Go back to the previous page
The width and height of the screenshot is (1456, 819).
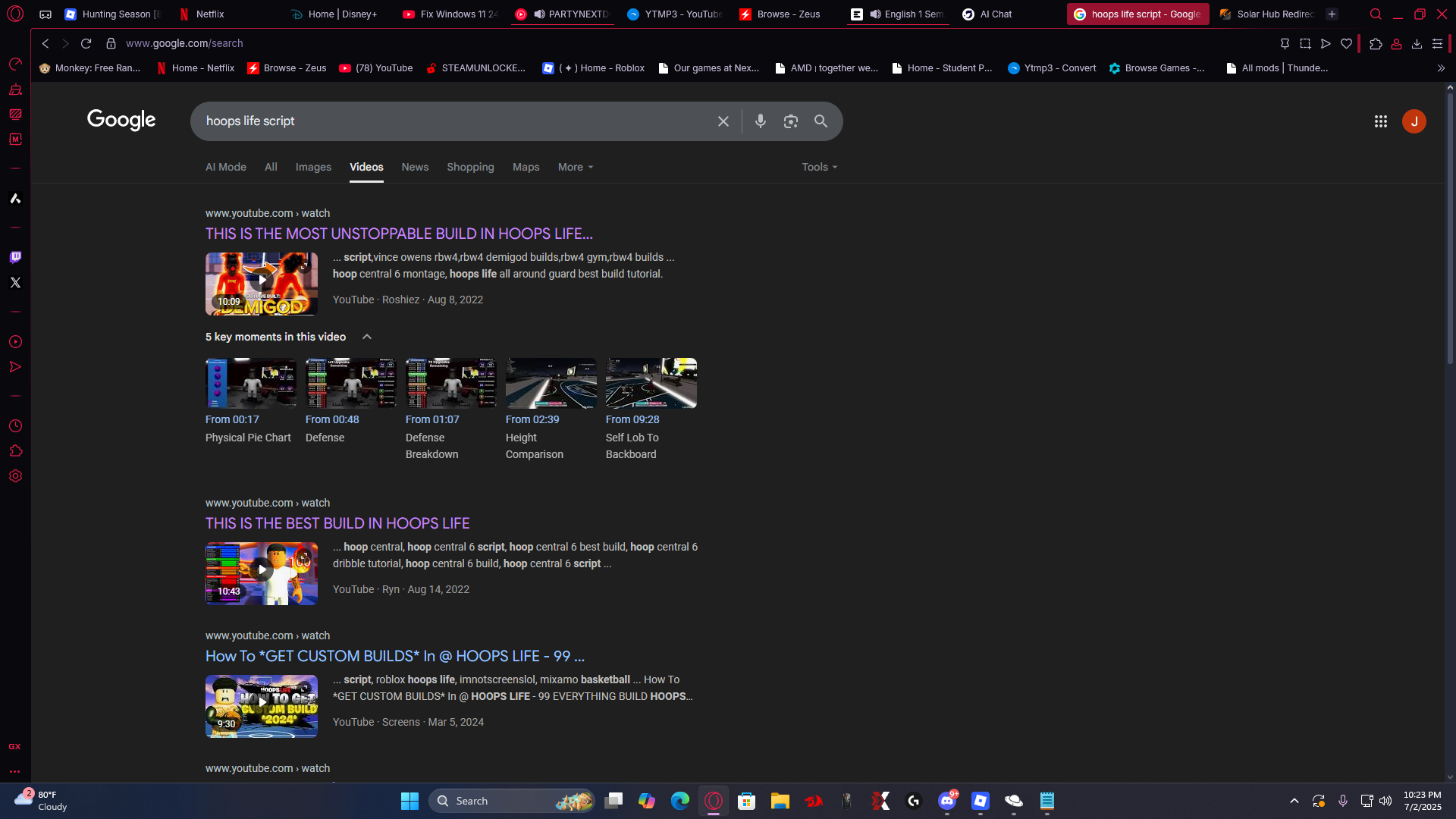pos(45,43)
